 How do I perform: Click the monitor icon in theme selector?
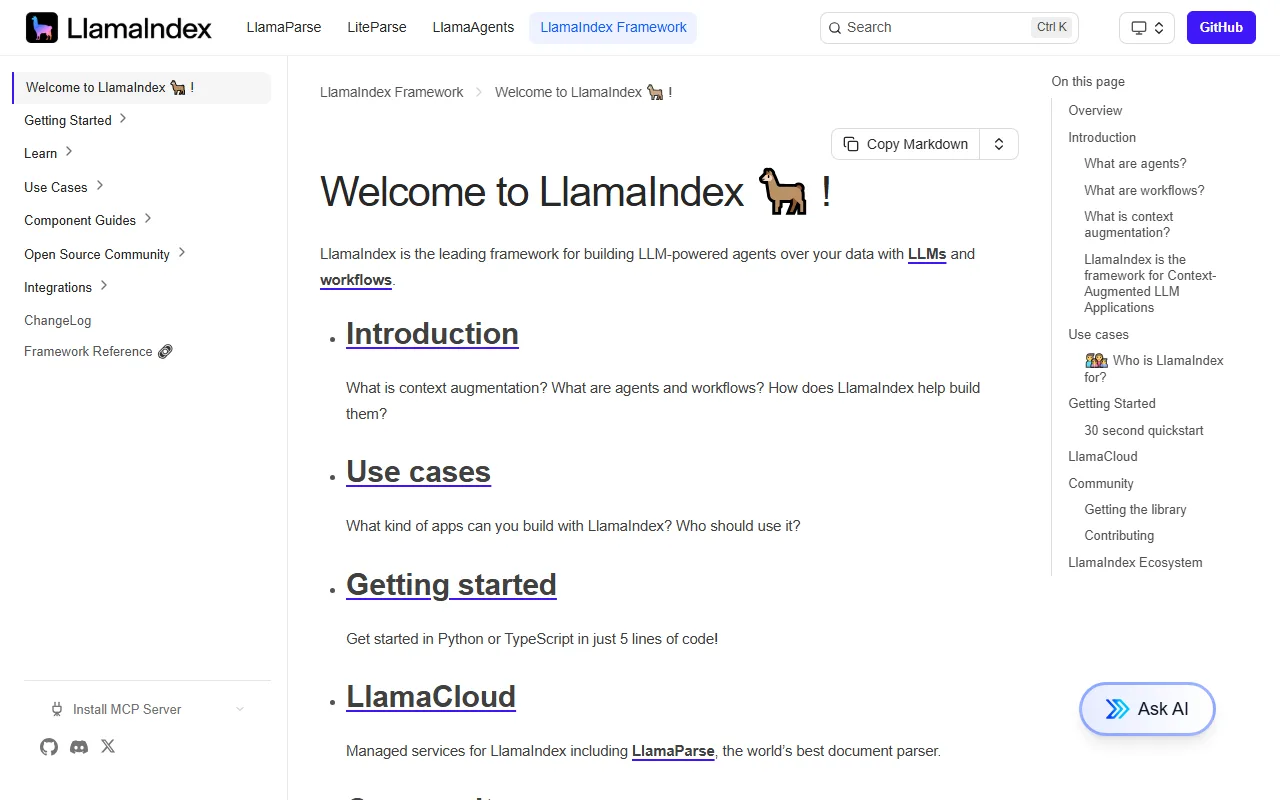tap(1139, 28)
